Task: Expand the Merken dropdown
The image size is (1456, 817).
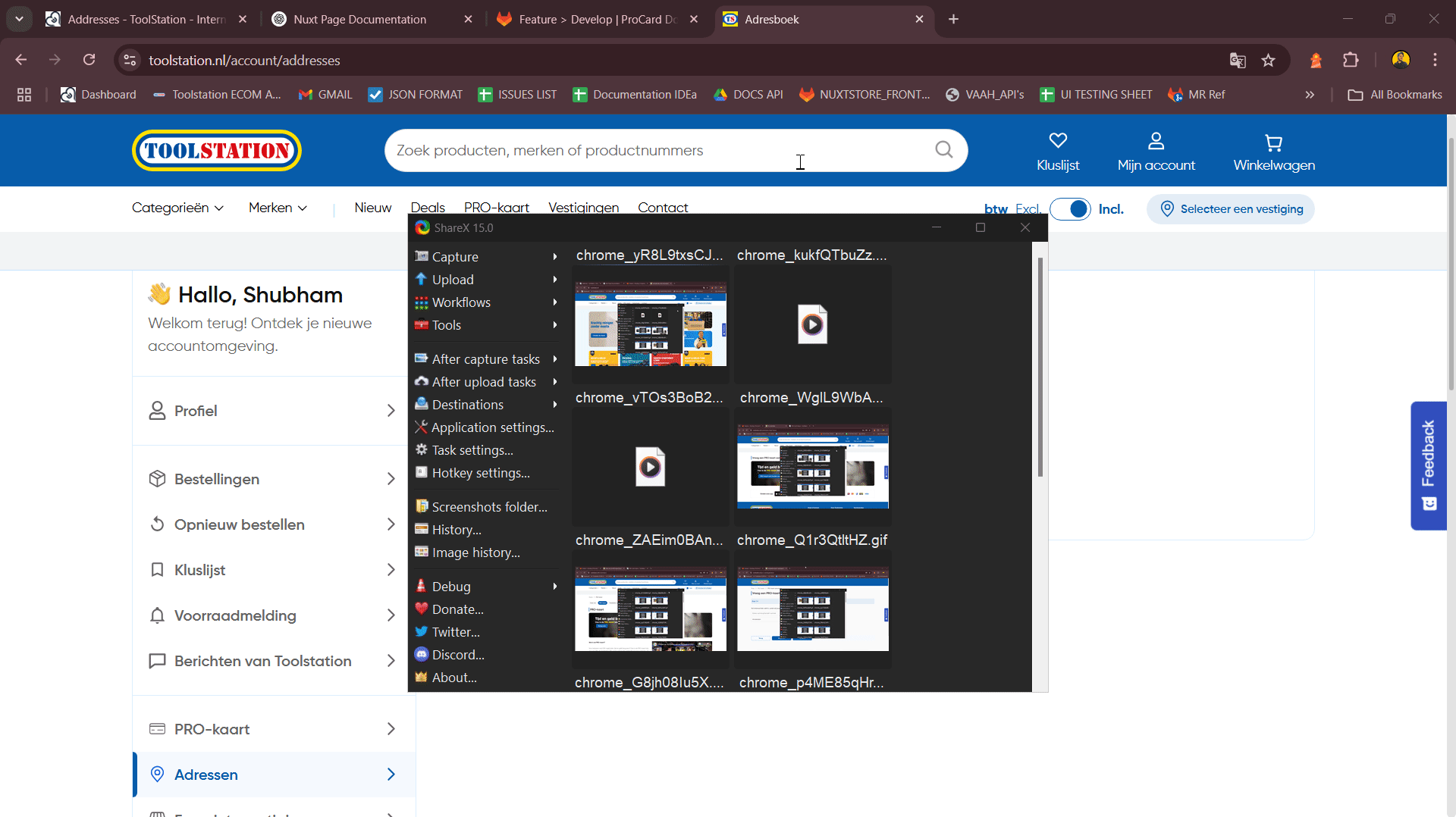Action: (x=278, y=208)
